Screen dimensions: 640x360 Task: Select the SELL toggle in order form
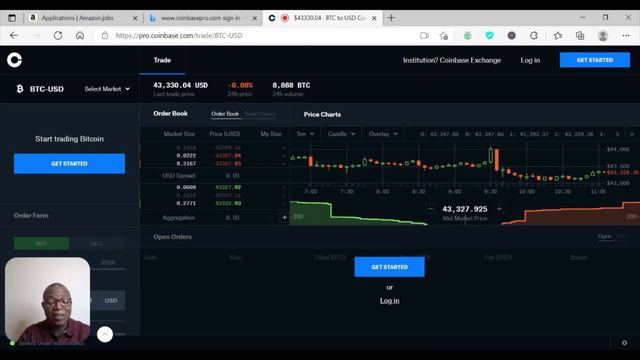pos(97,243)
